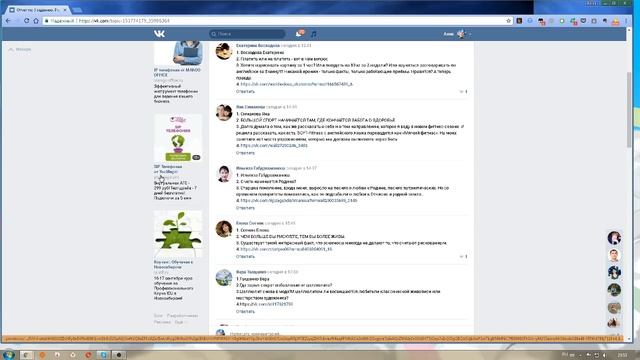Click system tray volume icon
The width and height of the screenshot is (640, 360).
coord(604,355)
